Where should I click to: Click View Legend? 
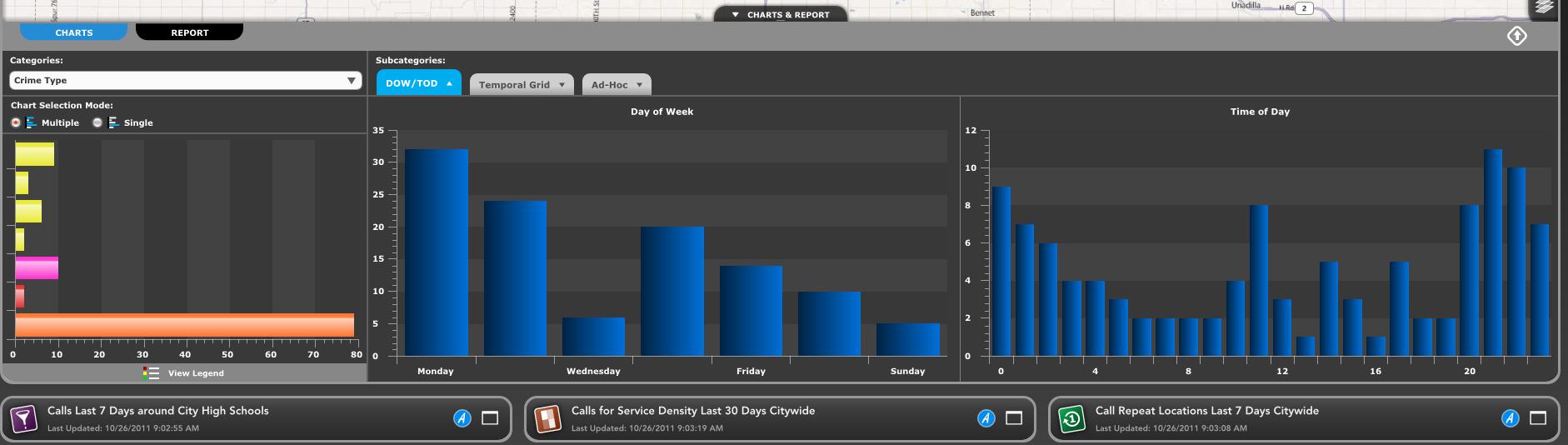point(195,373)
